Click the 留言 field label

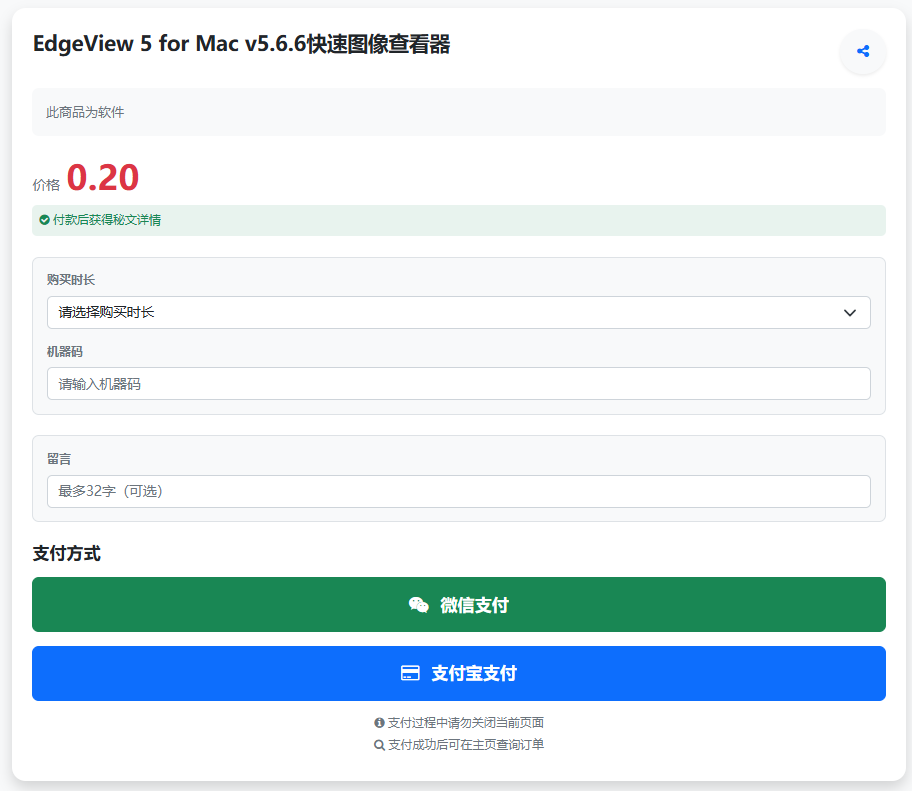59,459
